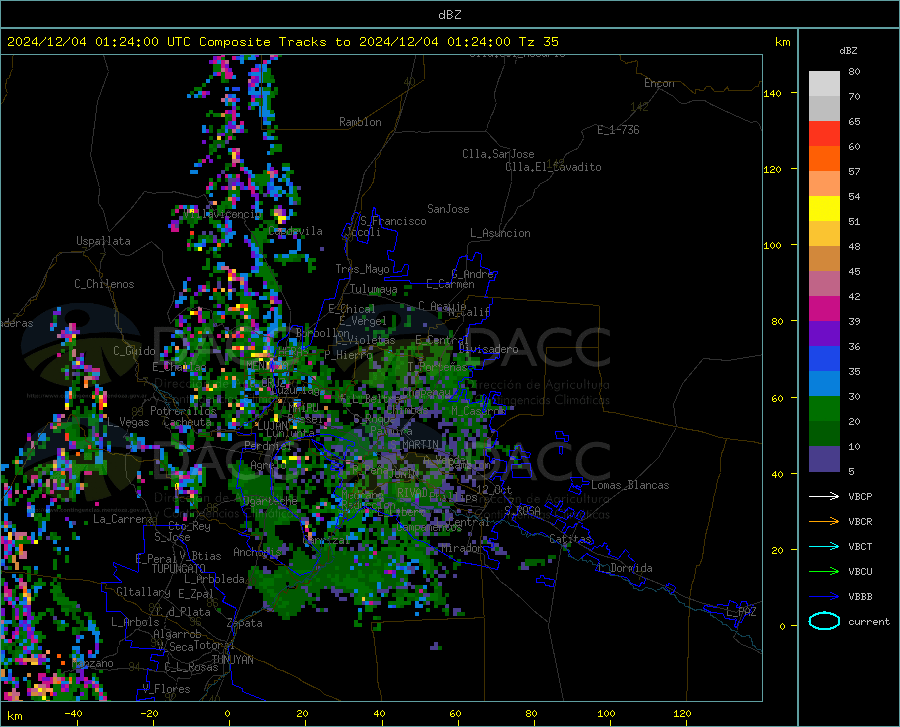Pick the slate swatch between 10 and 5
Viewport: 900px width, 727px height.
click(x=824, y=459)
